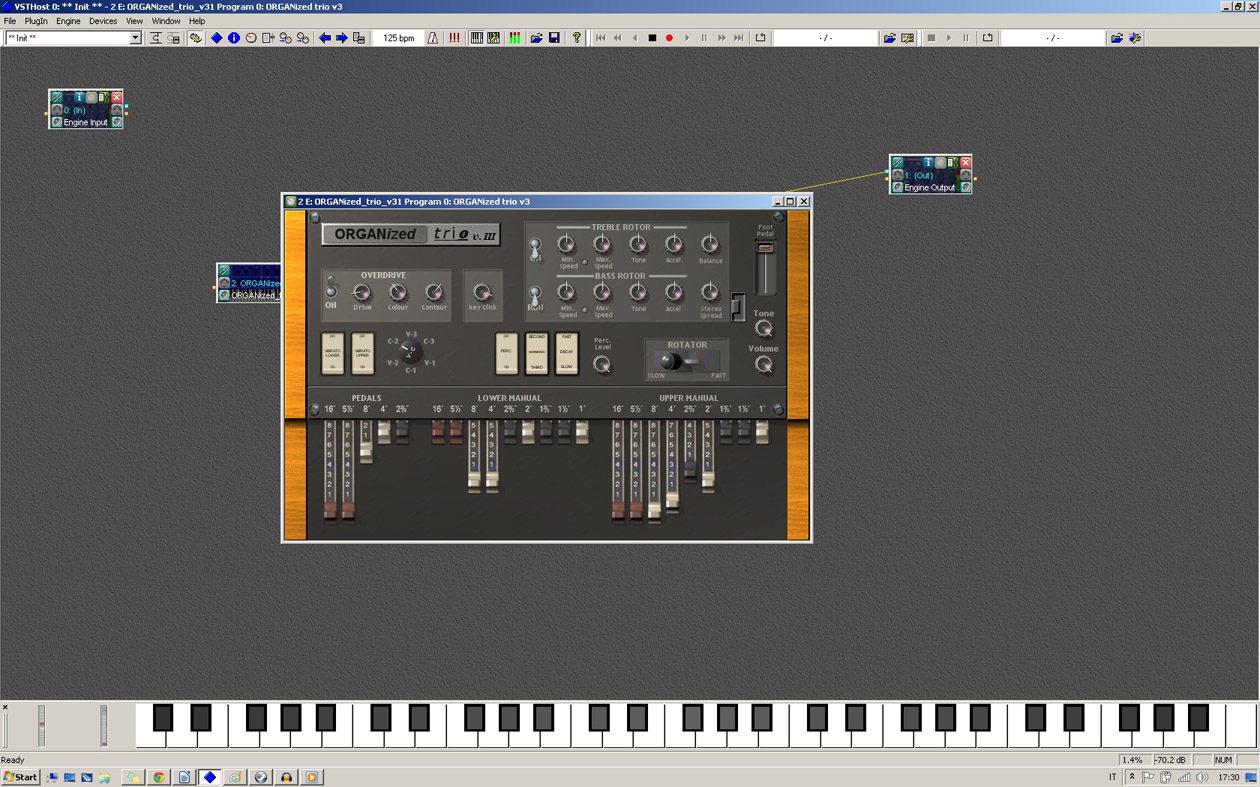Viewport: 1260px width, 787px height.
Task: Toggle the Treble Rotor switch
Action: point(535,248)
